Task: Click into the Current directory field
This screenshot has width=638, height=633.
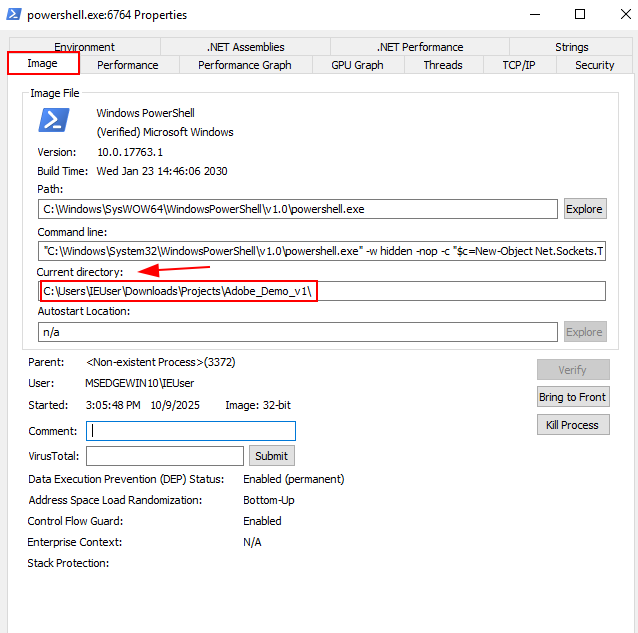Action: pyautogui.click(x=322, y=291)
